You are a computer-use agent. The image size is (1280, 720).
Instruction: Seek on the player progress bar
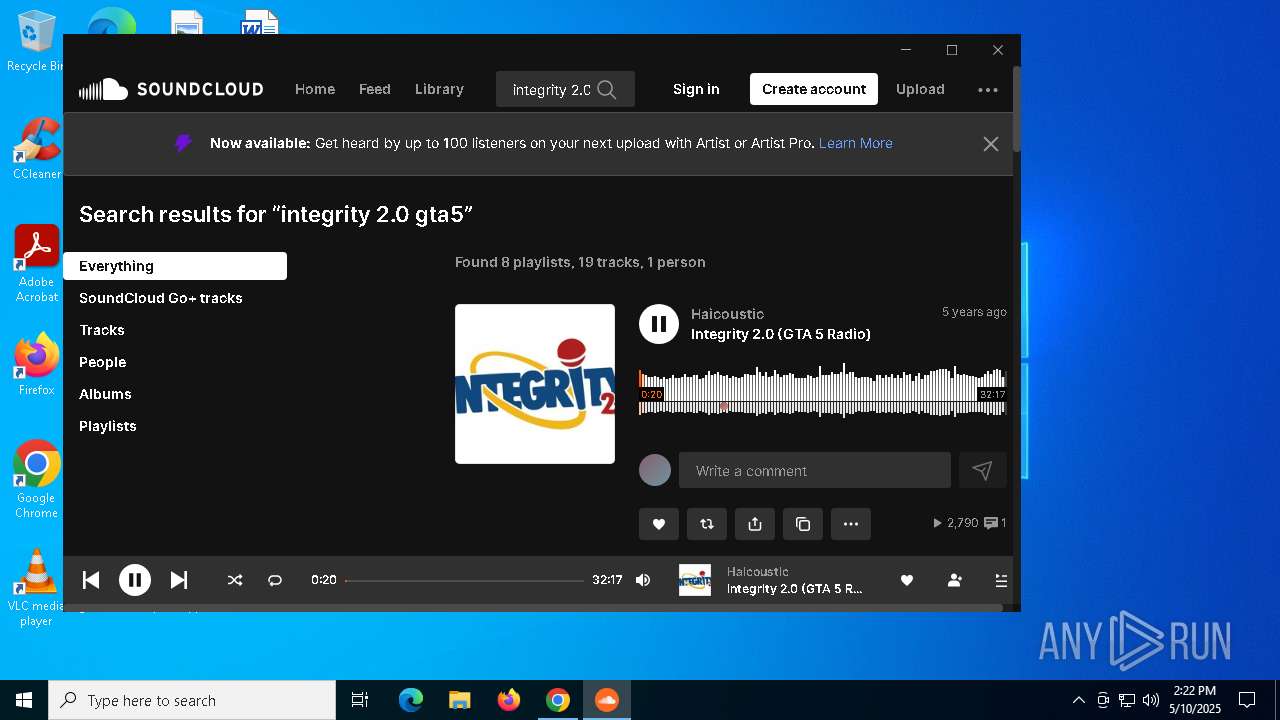[464, 580]
